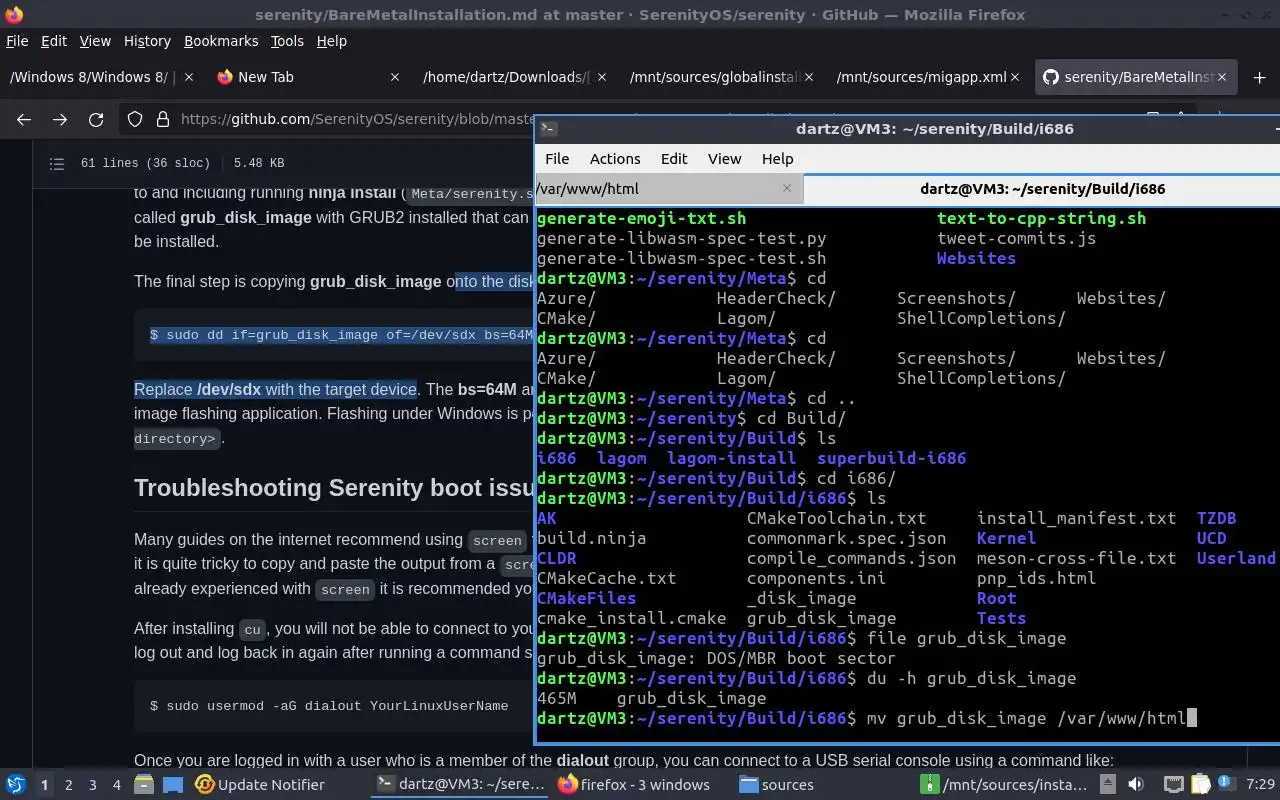Viewport: 1280px width, 800px height.
Task: Close the /home/dartz/Downloads tab
Action: 600,77
